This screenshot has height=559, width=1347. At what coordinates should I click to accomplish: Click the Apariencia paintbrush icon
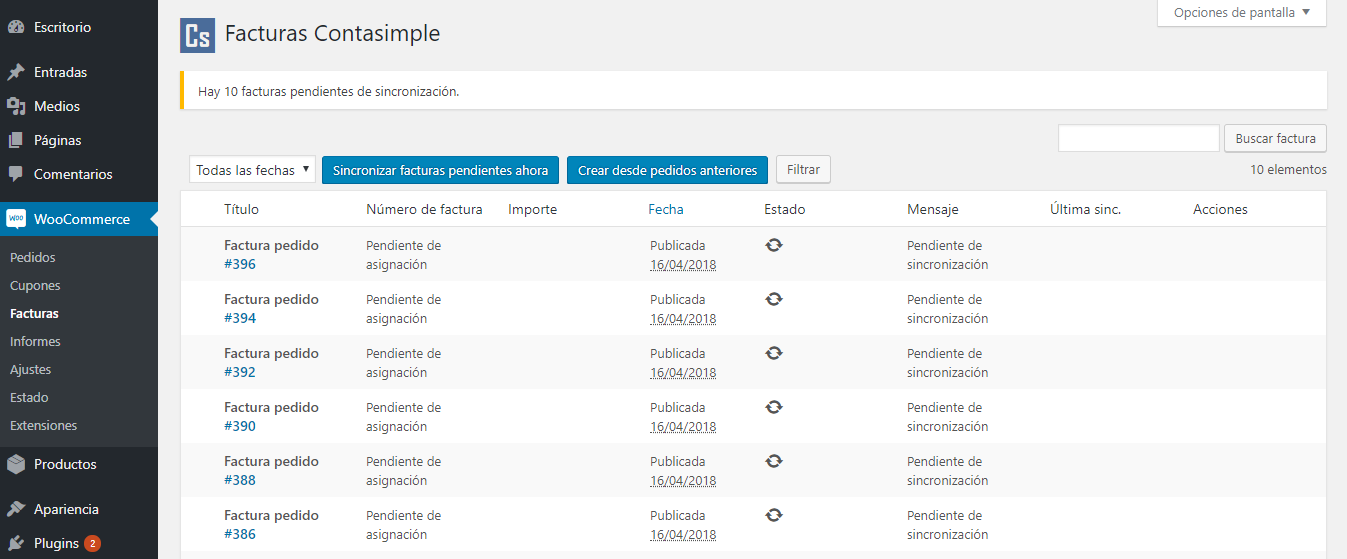[16, 509]
